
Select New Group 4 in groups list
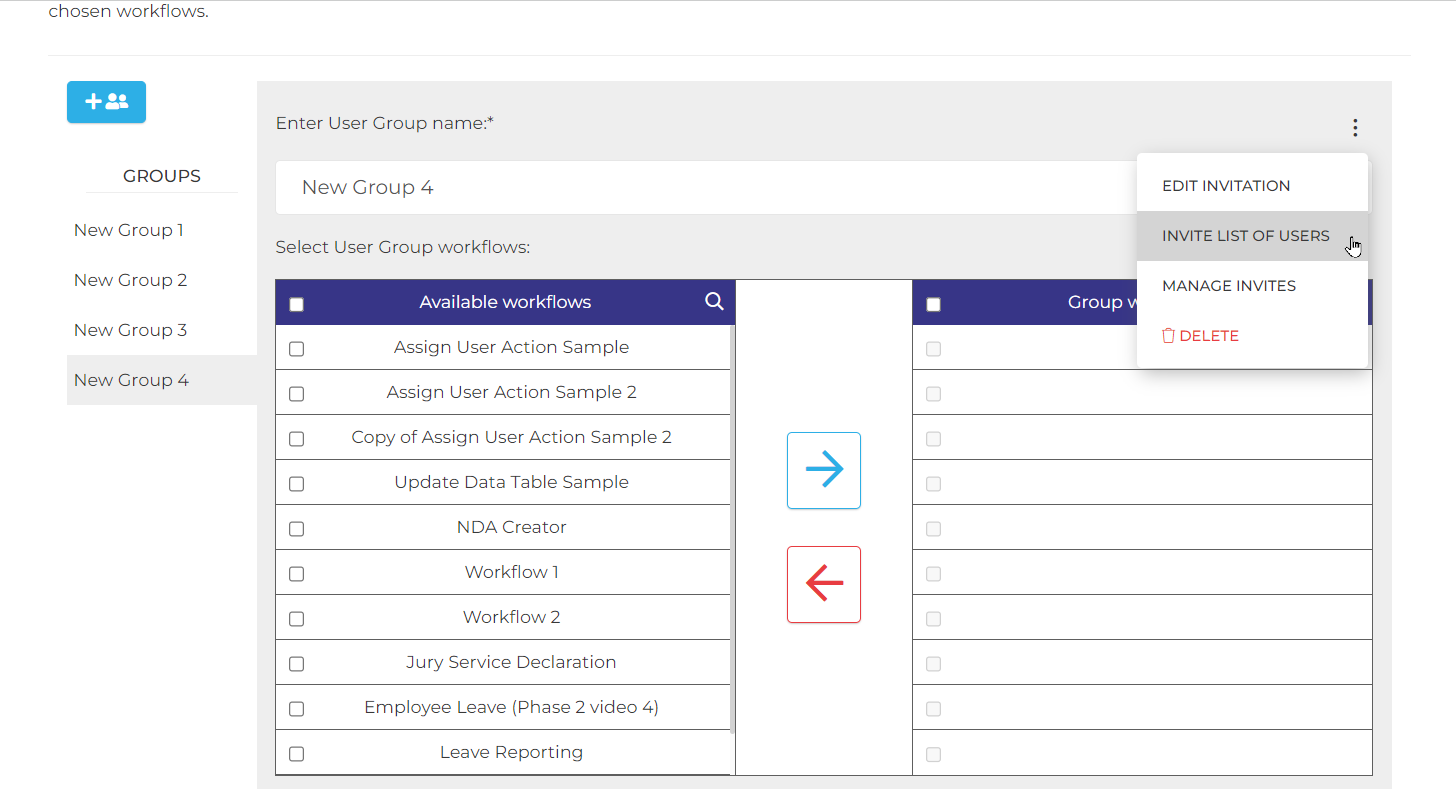162,380
